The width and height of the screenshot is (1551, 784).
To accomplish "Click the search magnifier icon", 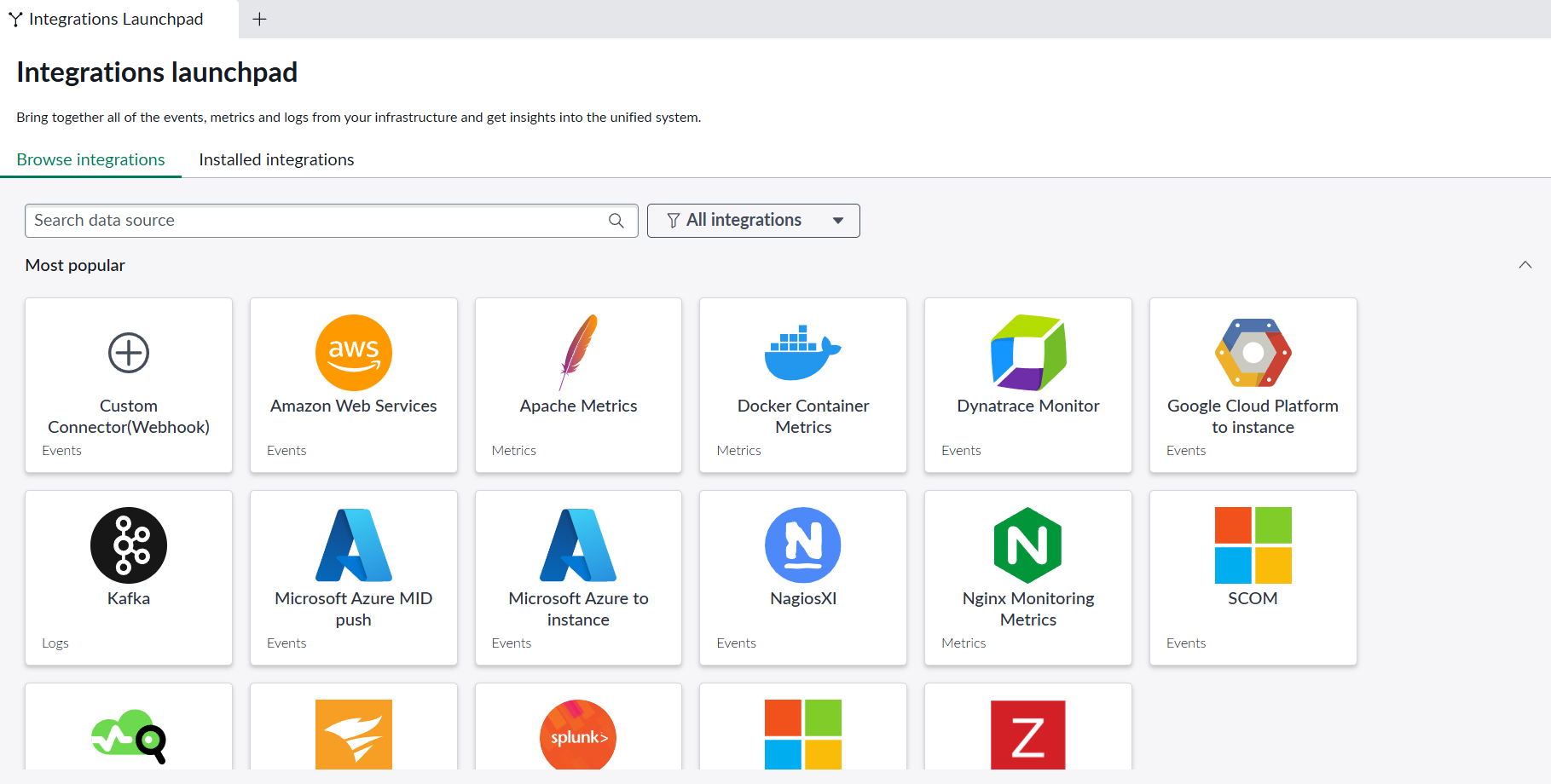I will point(616,221).
